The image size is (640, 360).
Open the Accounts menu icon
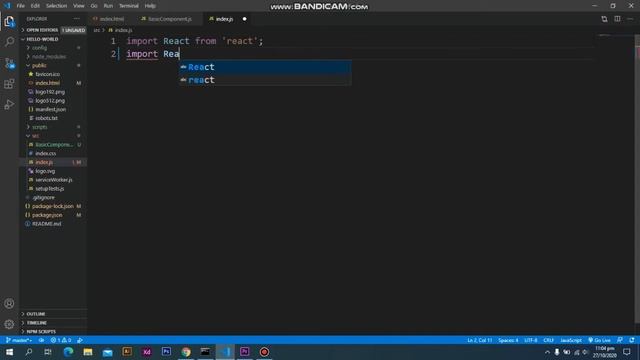[x=9, y=303]
